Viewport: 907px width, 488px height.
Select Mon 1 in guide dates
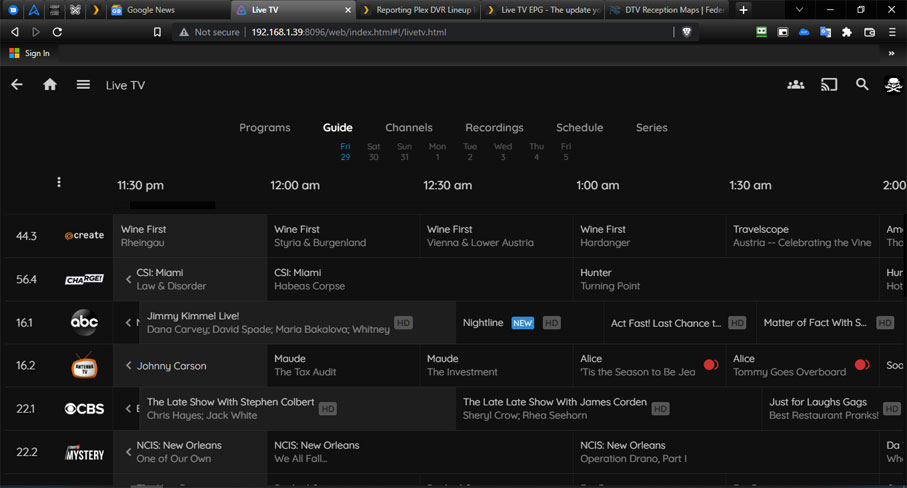pyautogui.click(x=437, y=151)
